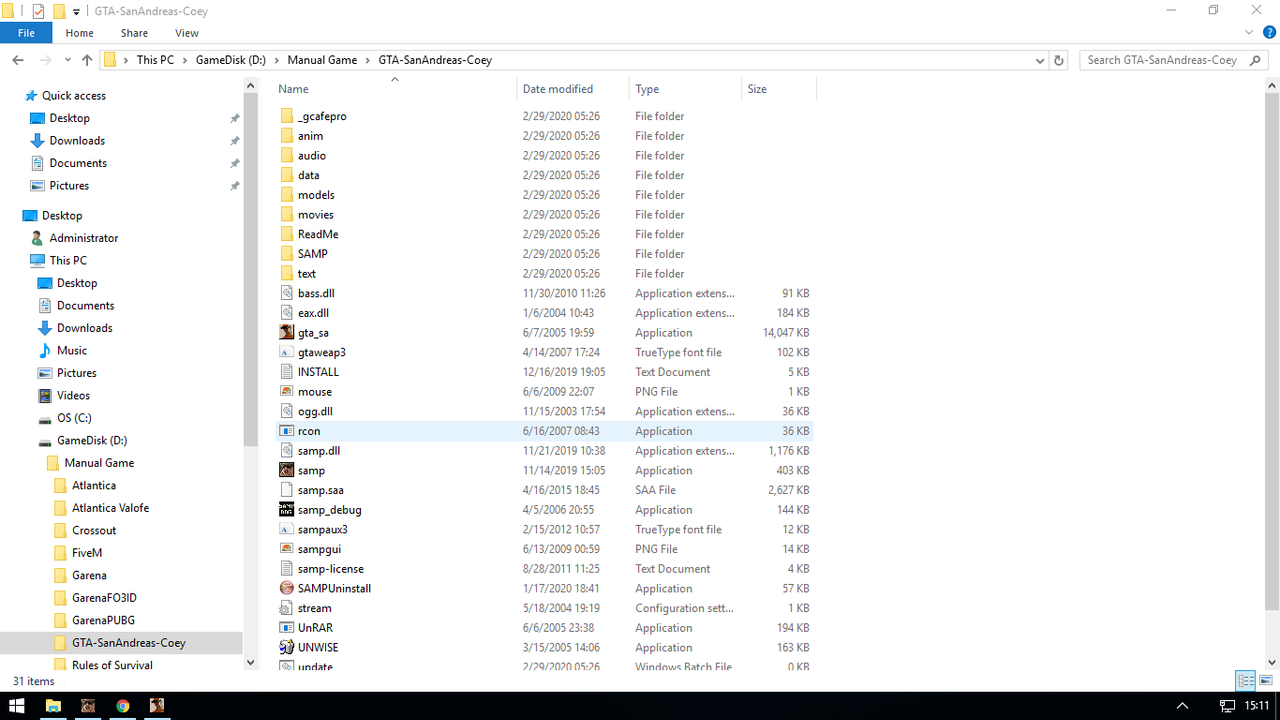Screen dimensions: 1280x720
Task: Select the gta_sa application icon
Action: click(287, 332)
